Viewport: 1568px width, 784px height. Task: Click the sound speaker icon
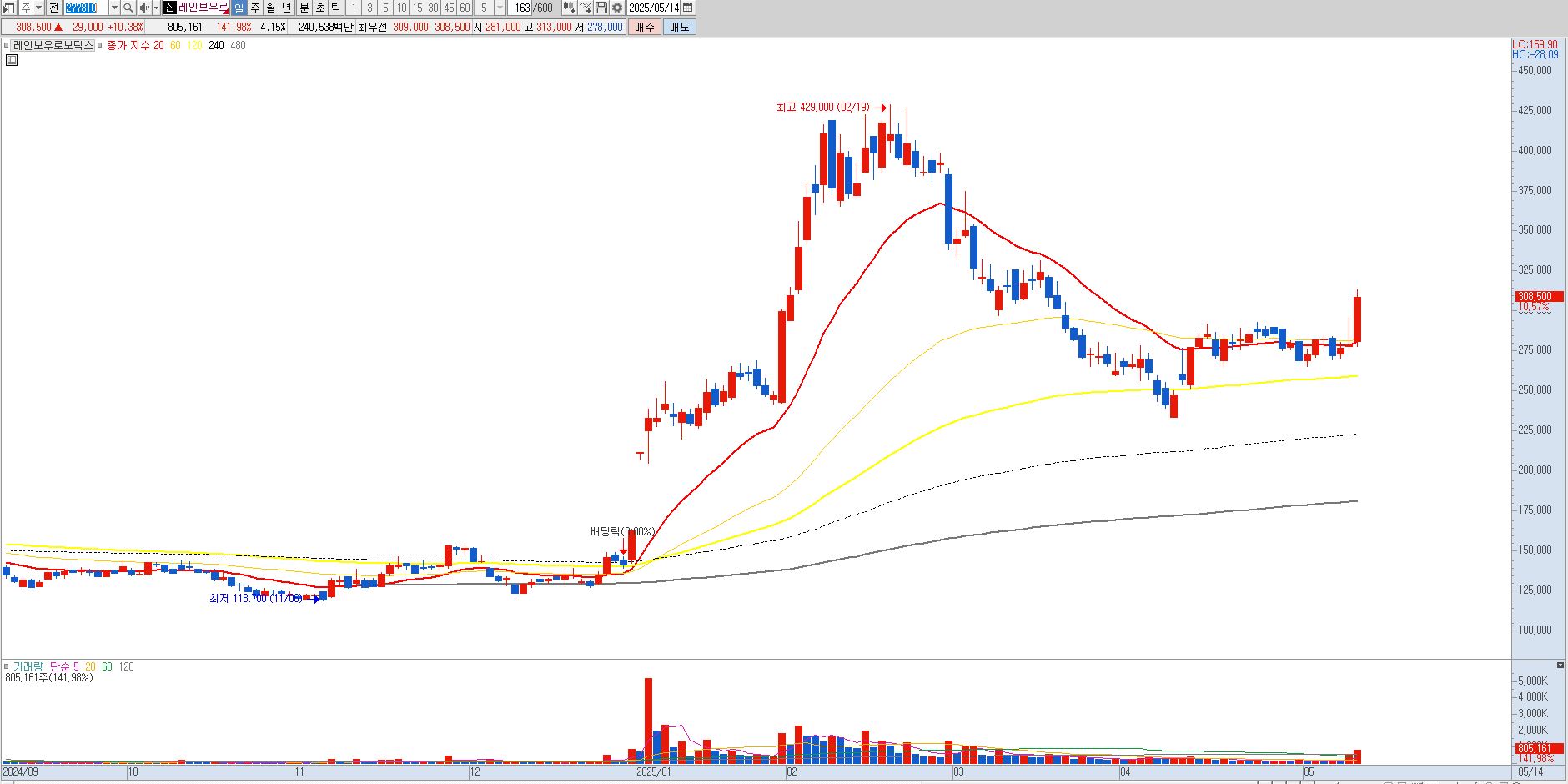tap(144, 8)
